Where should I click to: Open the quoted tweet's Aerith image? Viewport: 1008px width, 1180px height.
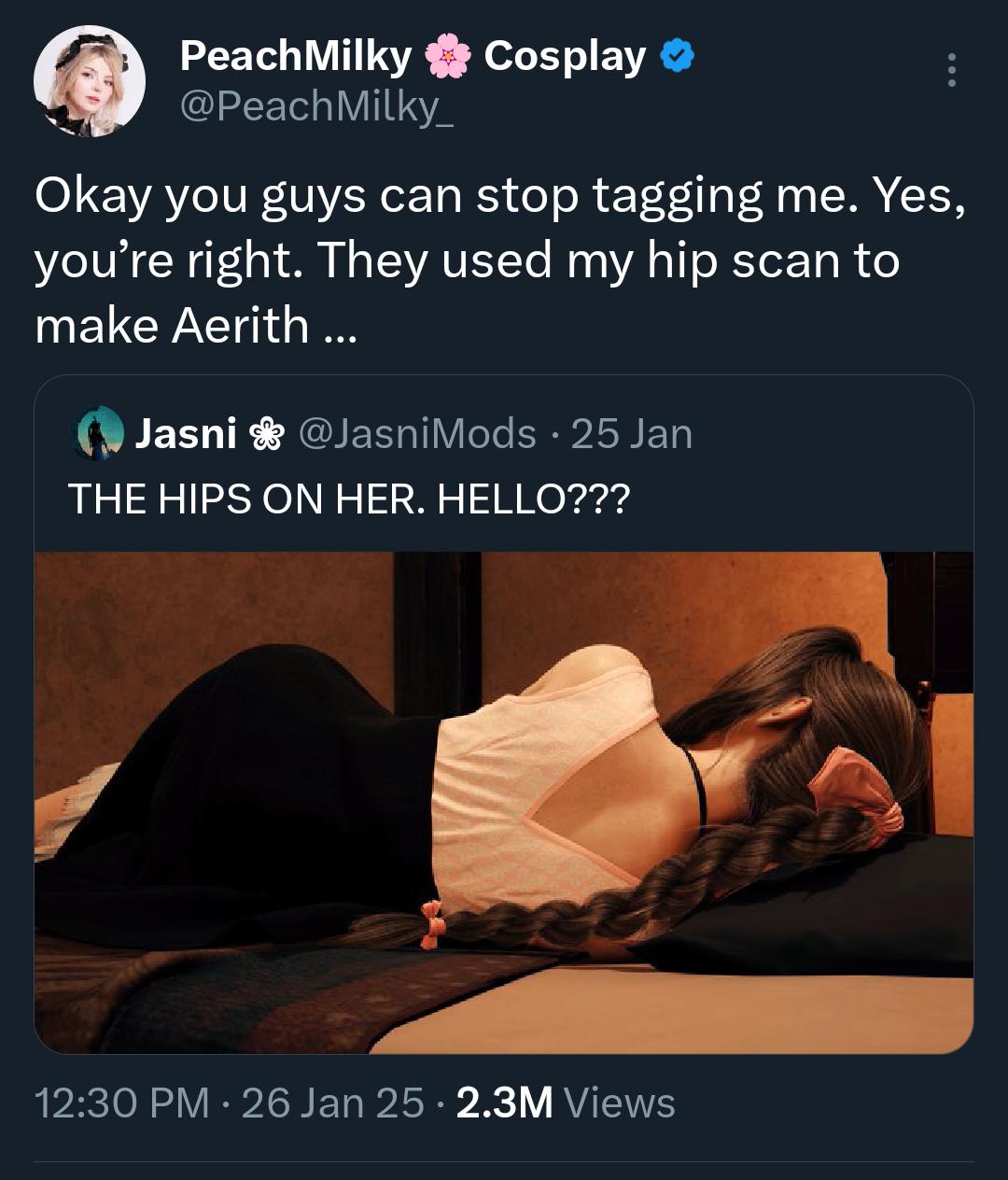pos(504,801)
